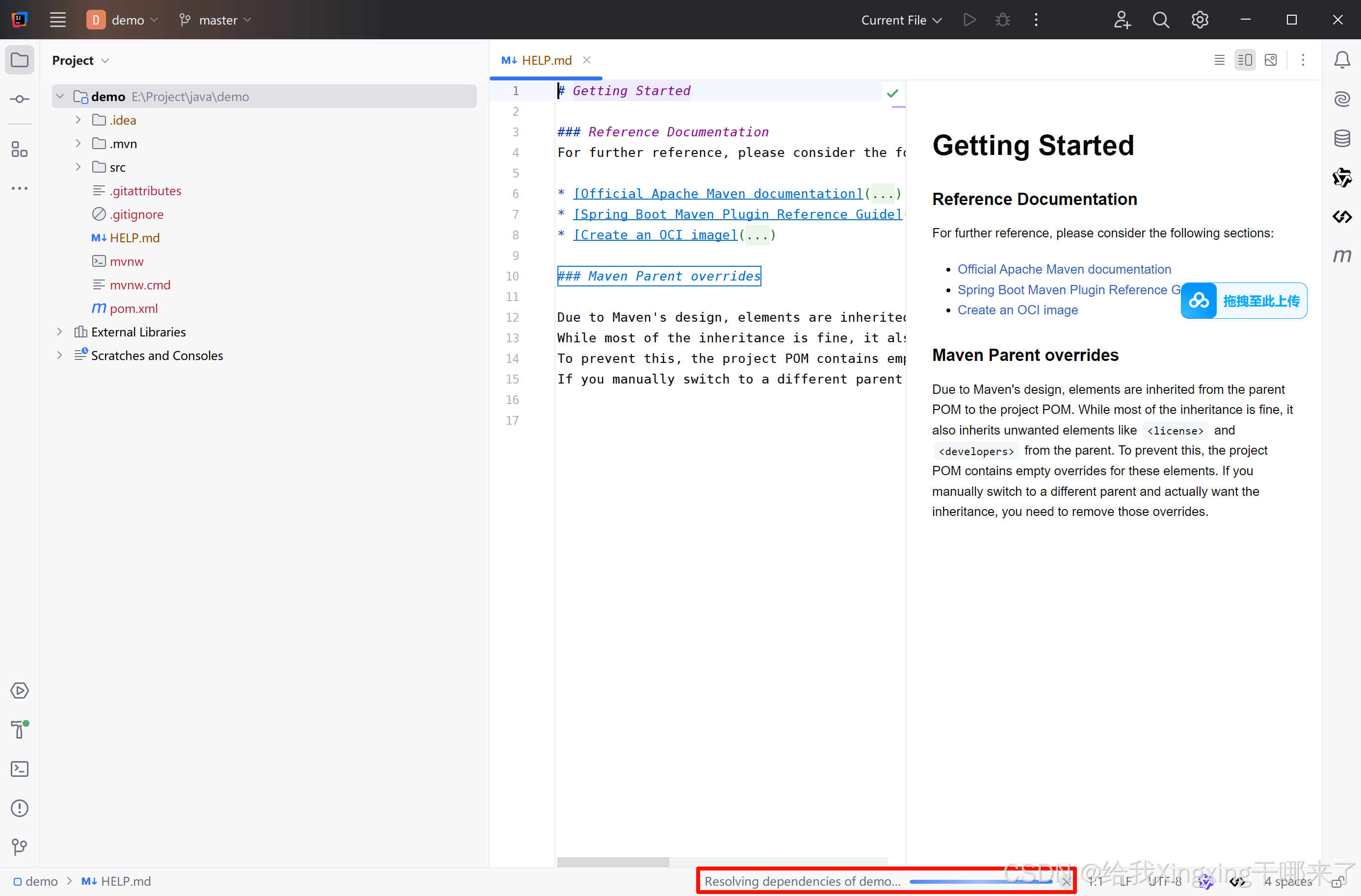Open pom.xml in the project tree
The image size is (1361, 896).
(x=133, y=308)
